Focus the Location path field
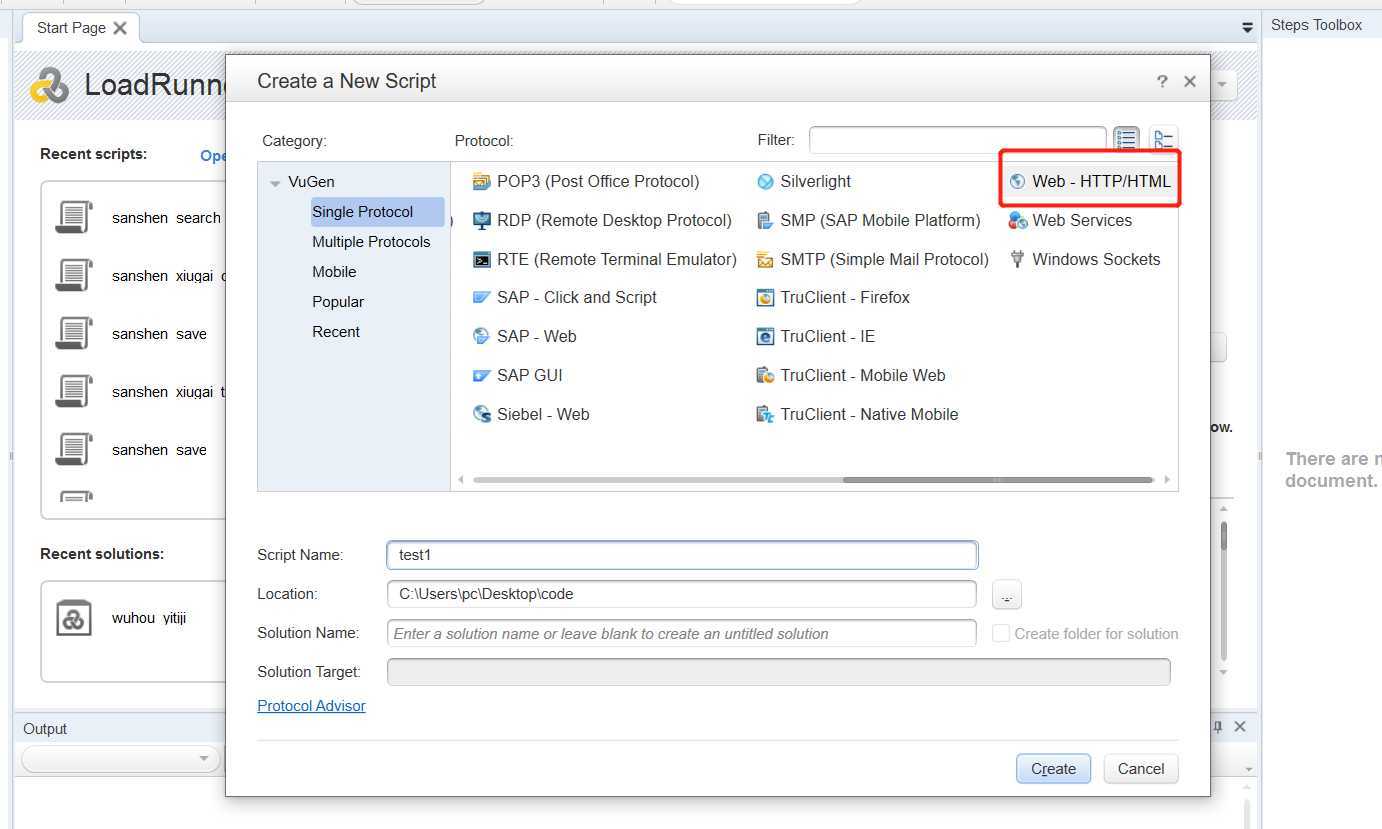The height and width of the screenshot is (829, 1382). point(682,594)
